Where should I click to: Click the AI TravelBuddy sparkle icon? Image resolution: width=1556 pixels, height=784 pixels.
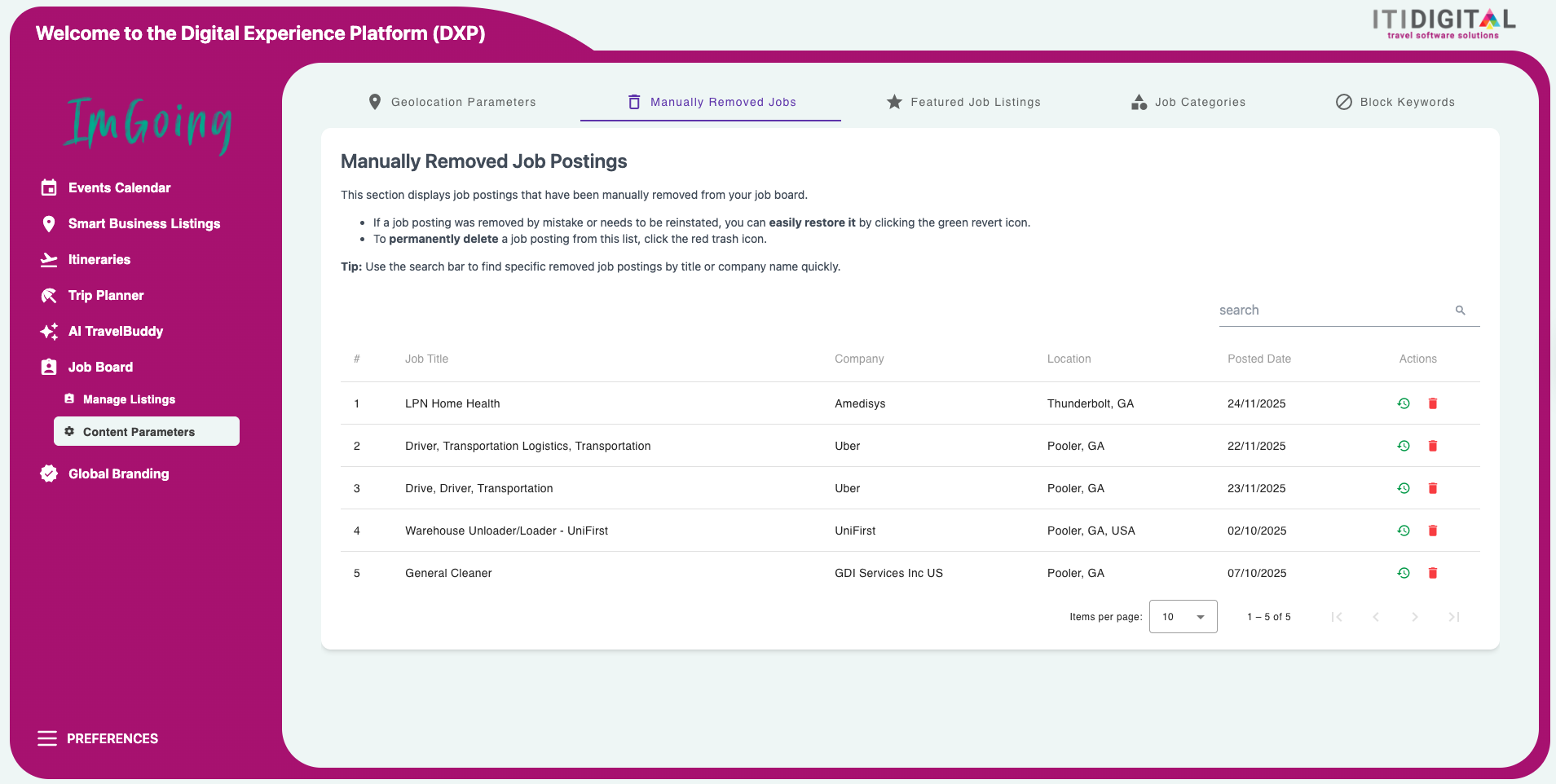click(49, 331)
